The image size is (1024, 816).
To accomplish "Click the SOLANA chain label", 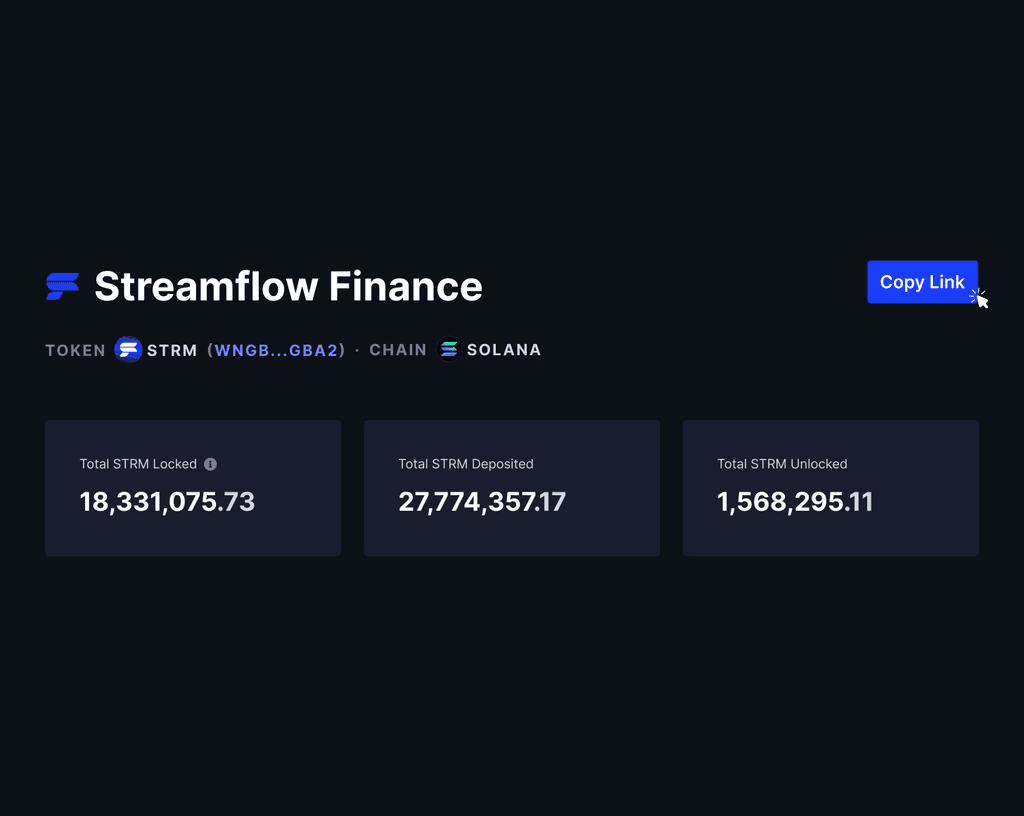I will click(506, 349).
